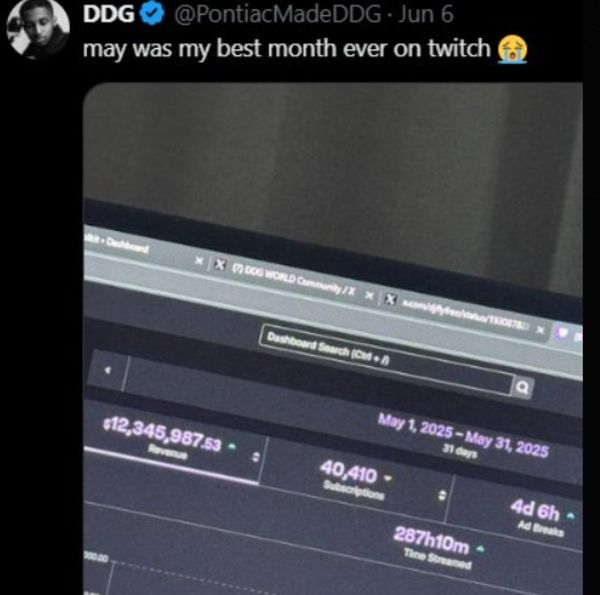Expand the Revenue metric selector arrows

pos(256,456)
